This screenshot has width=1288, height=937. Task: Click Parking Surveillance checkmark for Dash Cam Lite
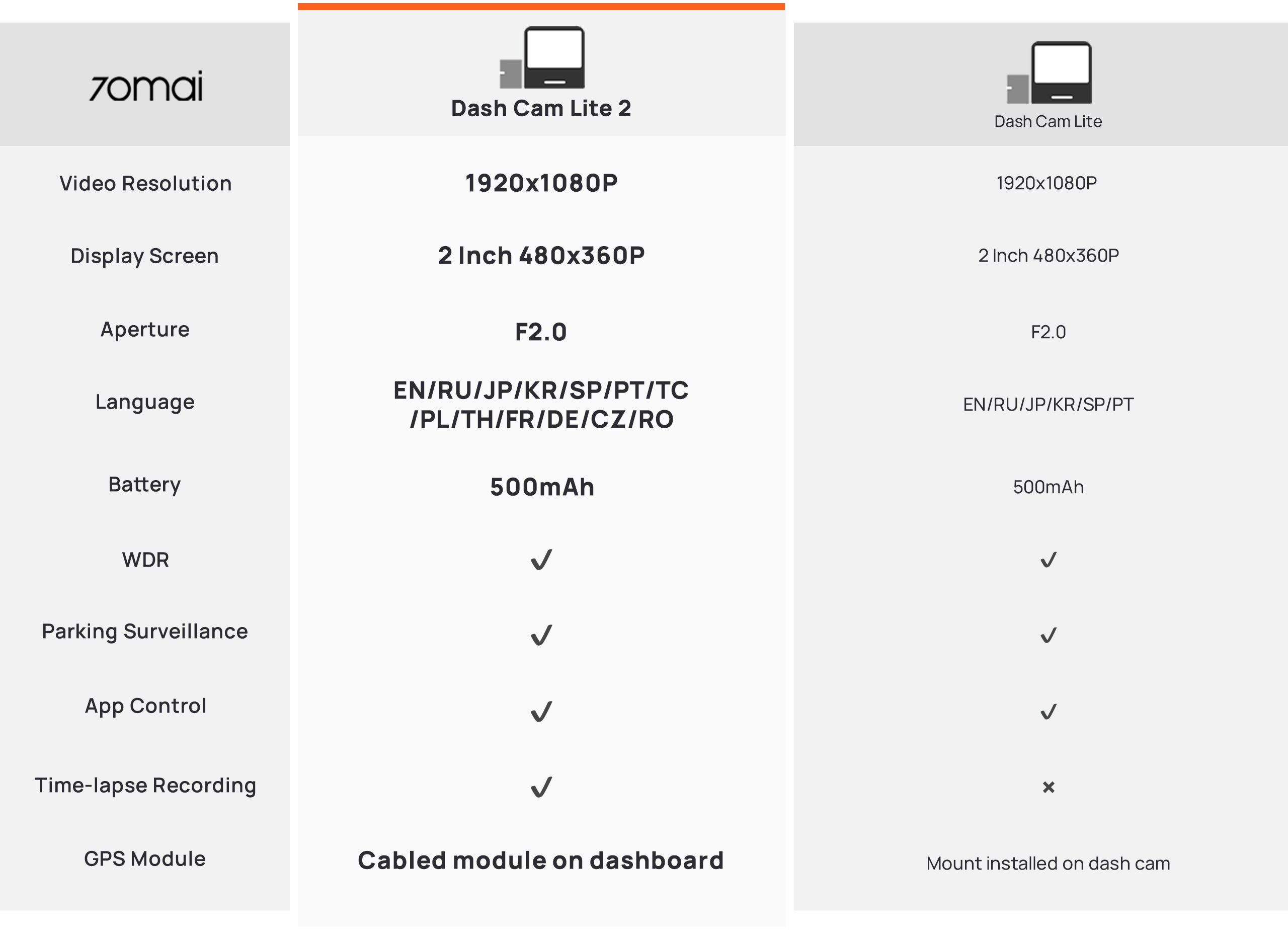(1049, 635)
